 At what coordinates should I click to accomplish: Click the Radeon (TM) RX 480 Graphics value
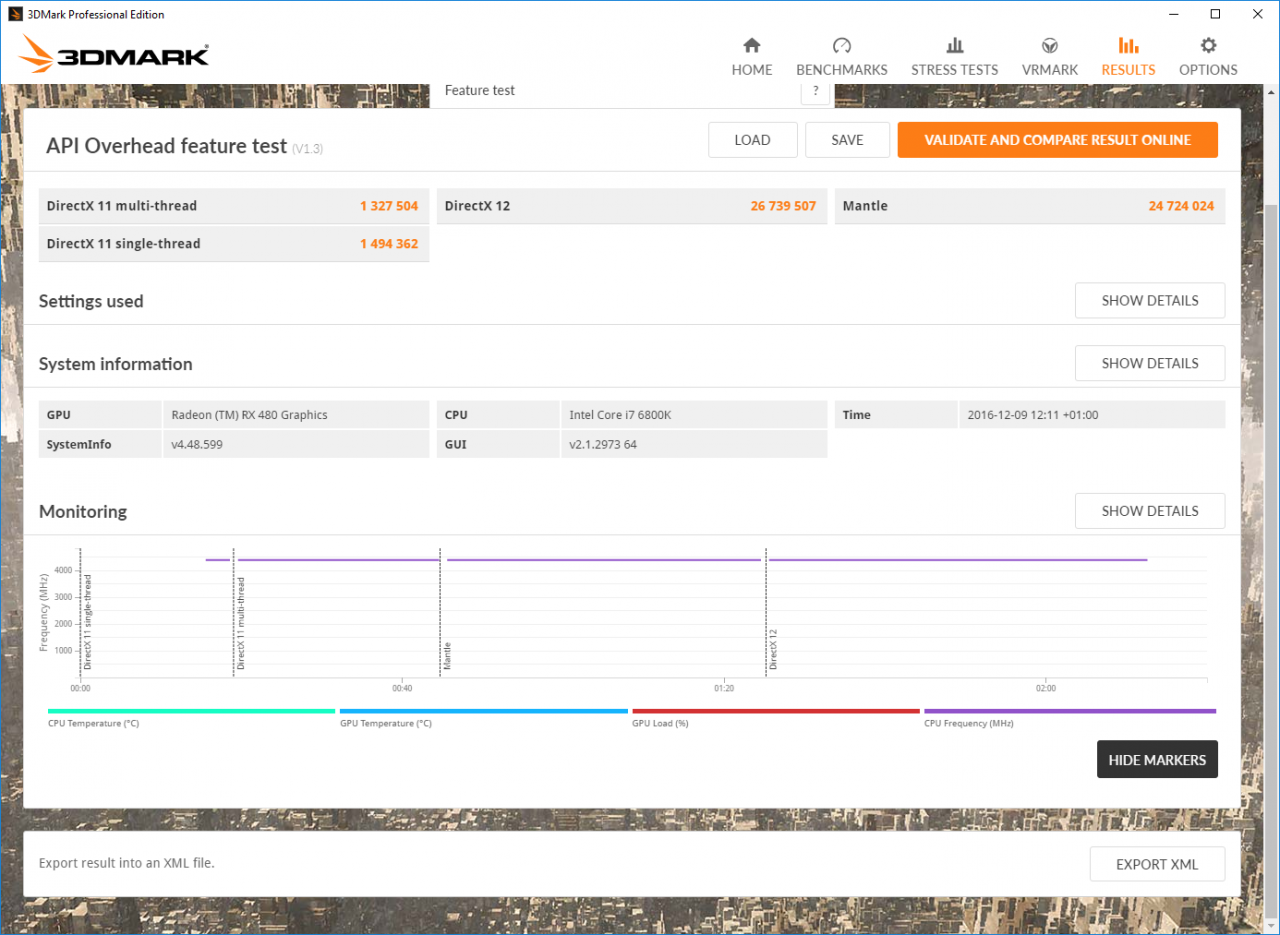pos(250,415)
